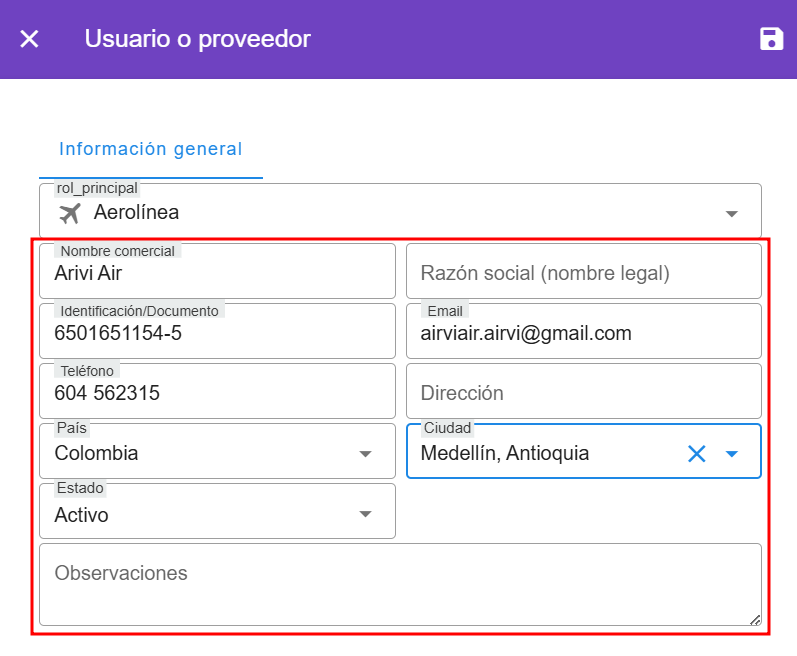The height and width of the screenshot is (656, 797).
Task: Click the Medellín, Antioquia city value
Action: (x=505, y=454)
